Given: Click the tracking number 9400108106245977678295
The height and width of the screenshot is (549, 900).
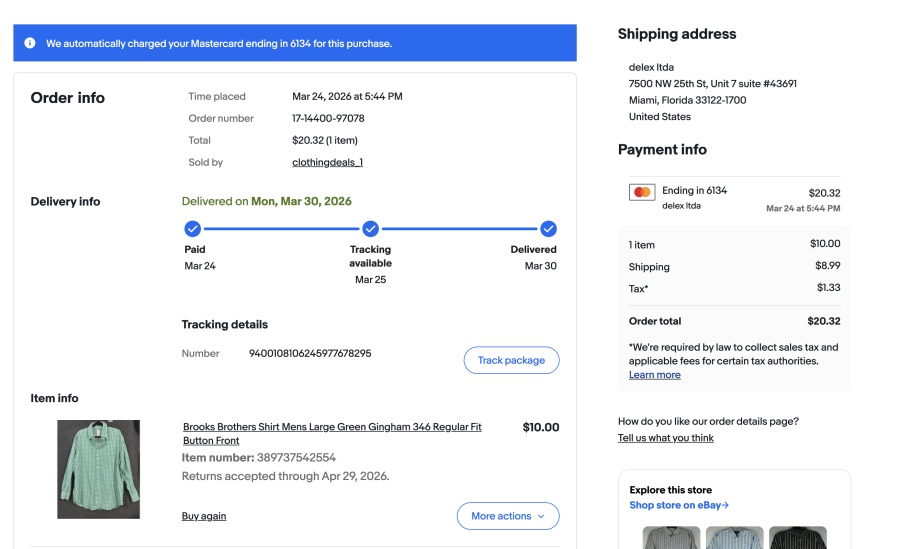Looking at the screenshot, I should [x=310, y=353].
